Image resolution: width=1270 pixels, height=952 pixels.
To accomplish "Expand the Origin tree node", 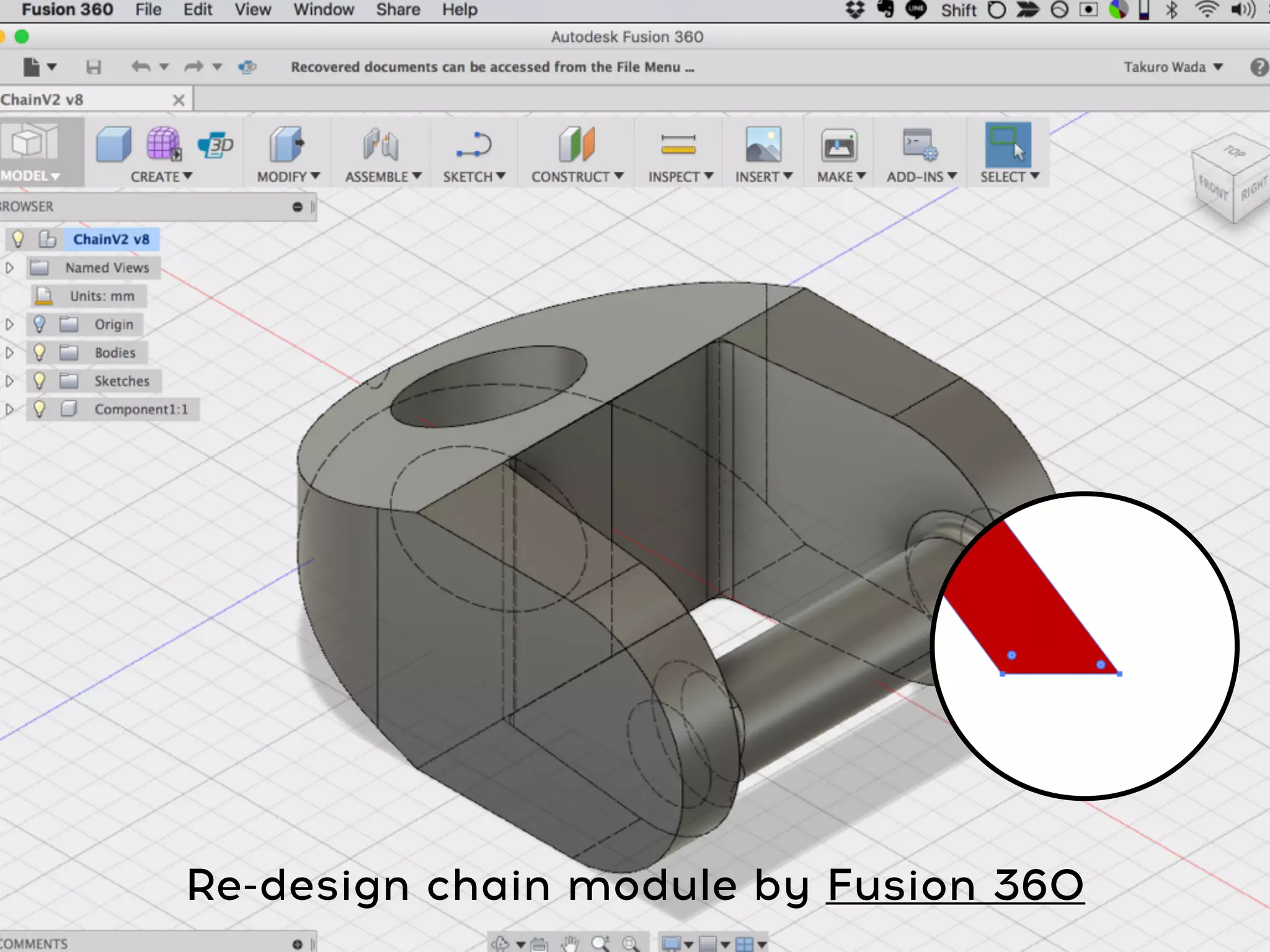I will point(9,324).
